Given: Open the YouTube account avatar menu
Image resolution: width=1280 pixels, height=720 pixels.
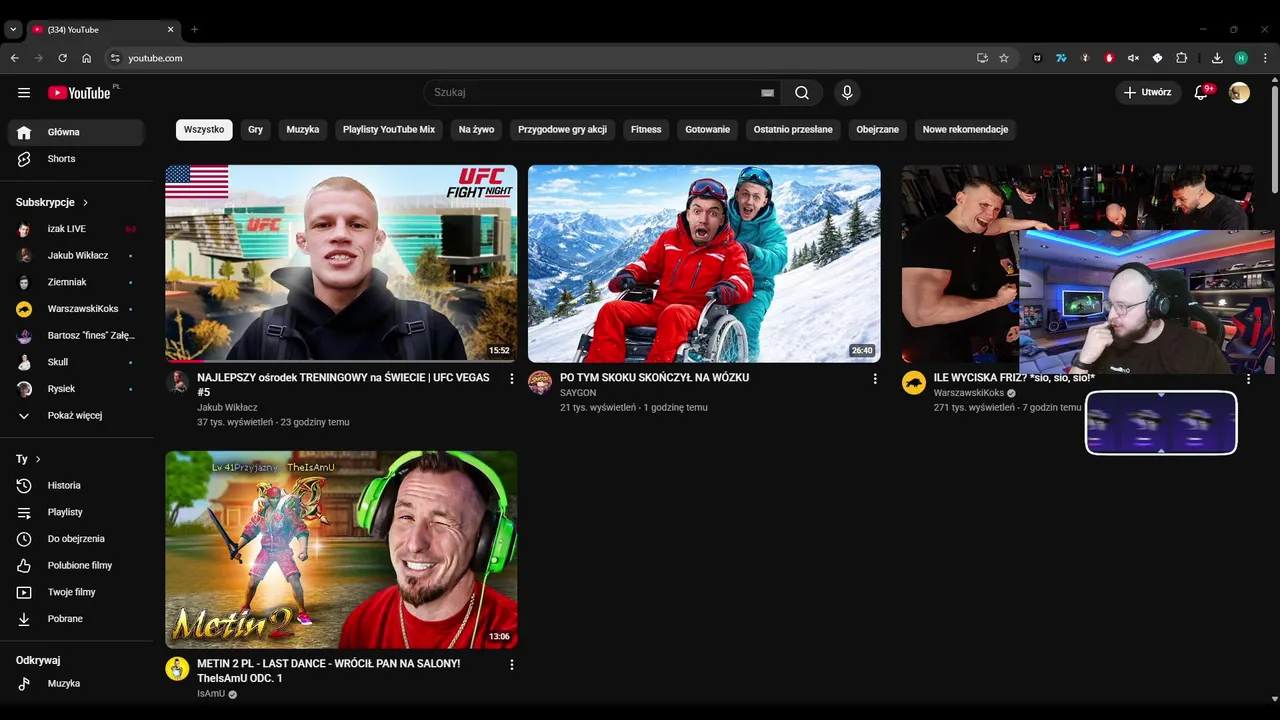Looking at the screenshot, I should pyautogui.click(x=1239, y=93).
